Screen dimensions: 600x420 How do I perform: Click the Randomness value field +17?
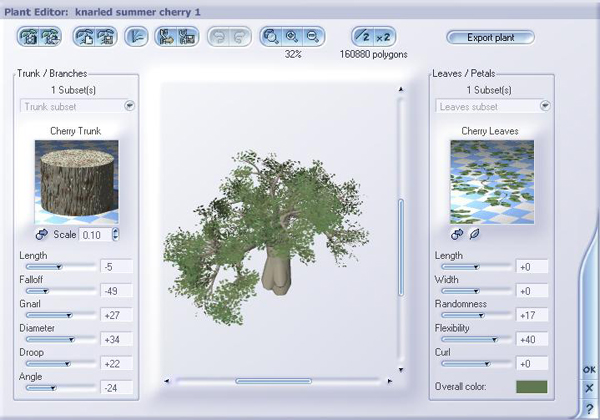(532, 315)
